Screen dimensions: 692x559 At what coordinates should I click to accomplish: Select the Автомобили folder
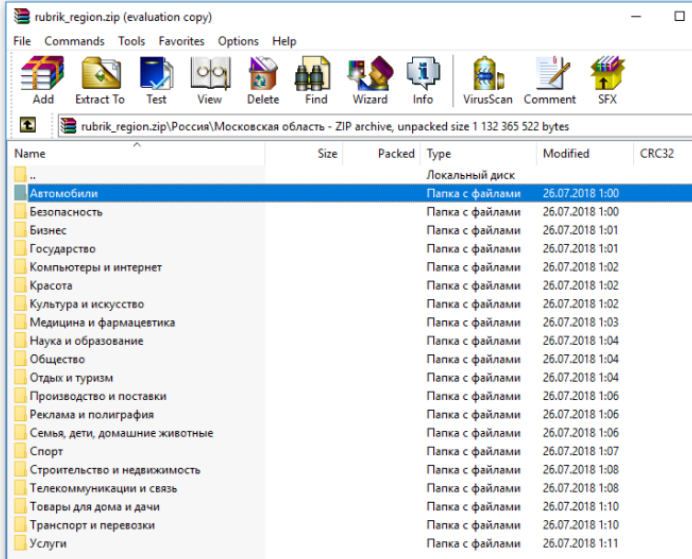[64, 193]
